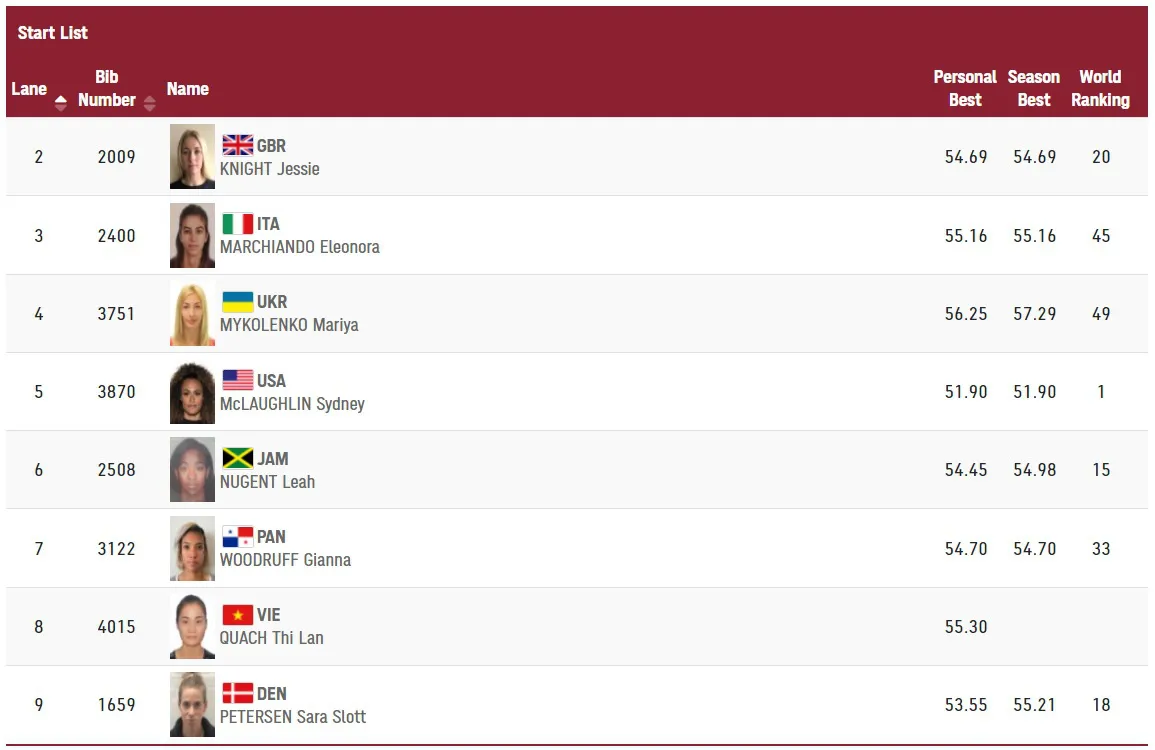Sort the list by Lane column arrow
Image resolution: width=1155 pixels, height=750 pixels.
tap(60, 103)
